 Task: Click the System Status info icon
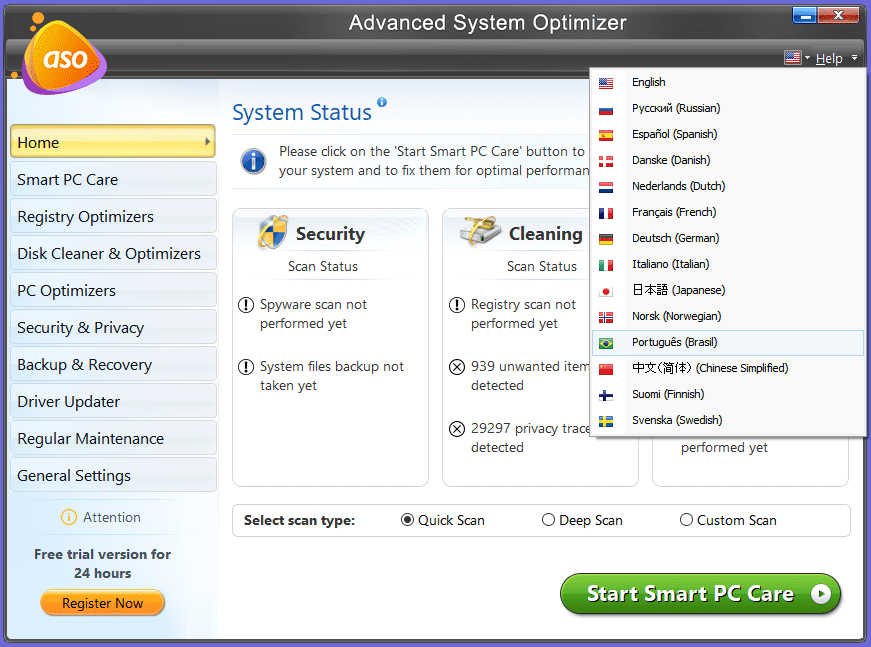[x=382, y=102]
